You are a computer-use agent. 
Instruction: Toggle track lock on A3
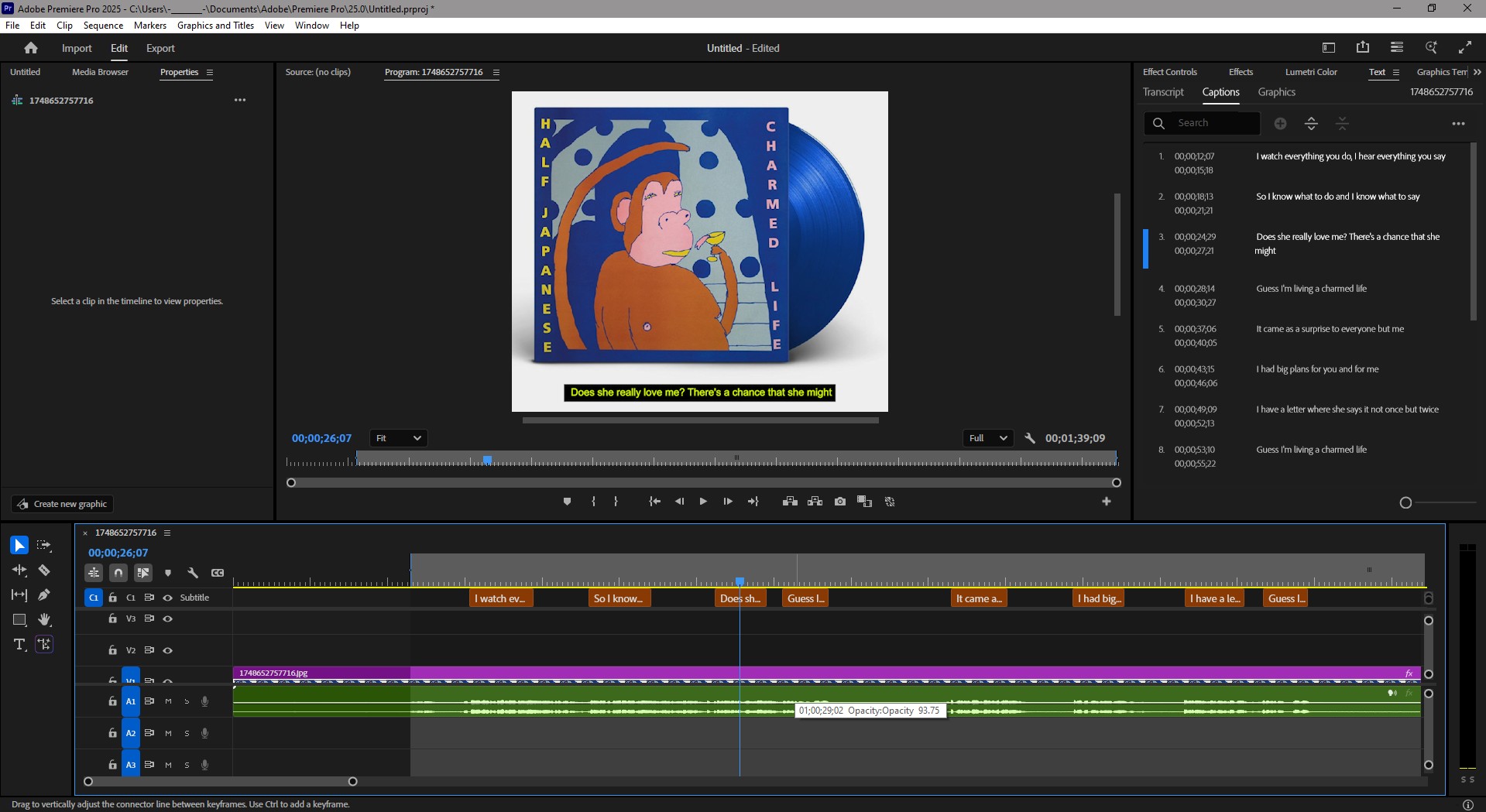click(112, 765)
